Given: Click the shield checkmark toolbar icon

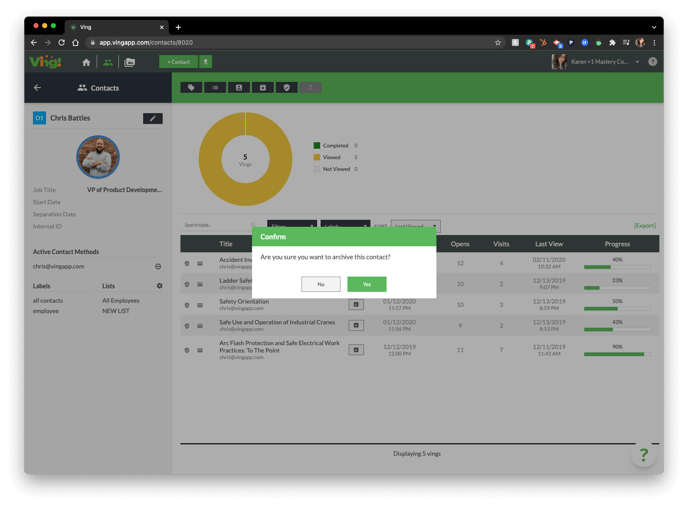Looking at the screenshot, I should 287,88.
